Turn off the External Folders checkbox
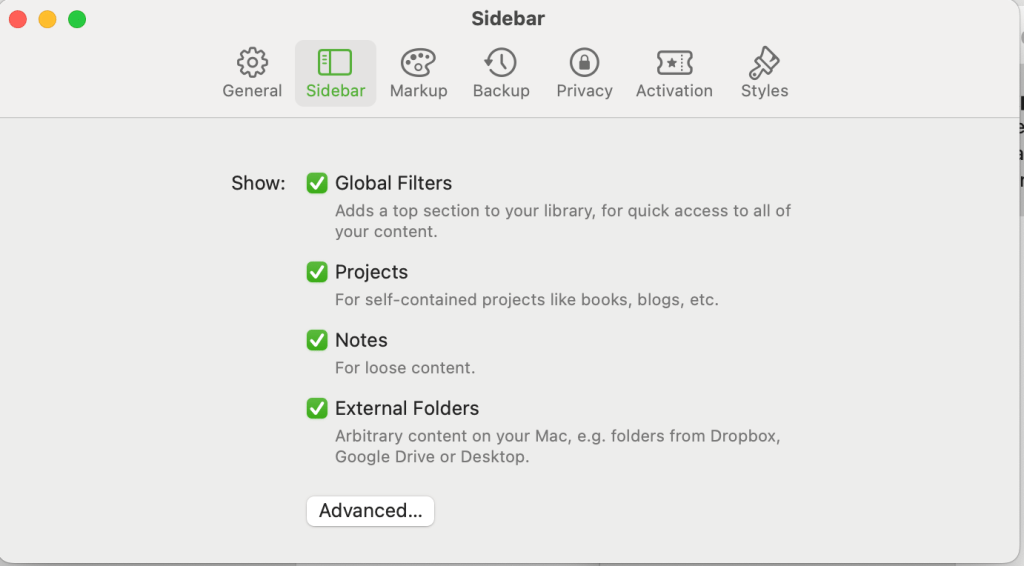The width and height of the screenshot is (1024, 566). 317,408
